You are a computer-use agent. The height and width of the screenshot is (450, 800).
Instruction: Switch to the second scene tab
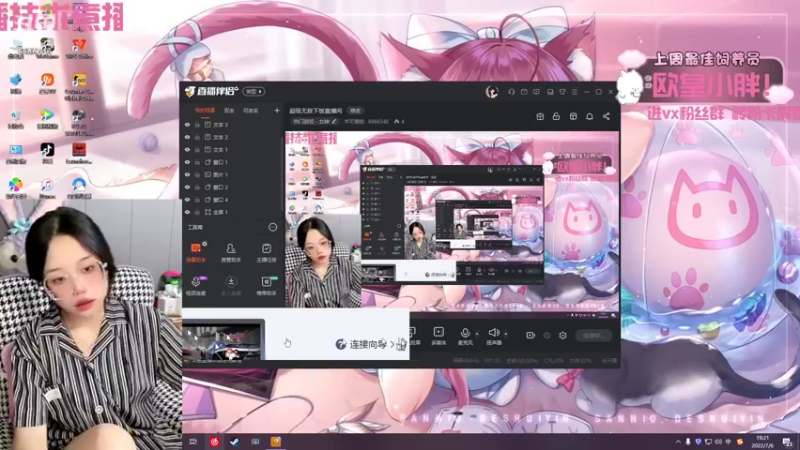tap(229, 110)
